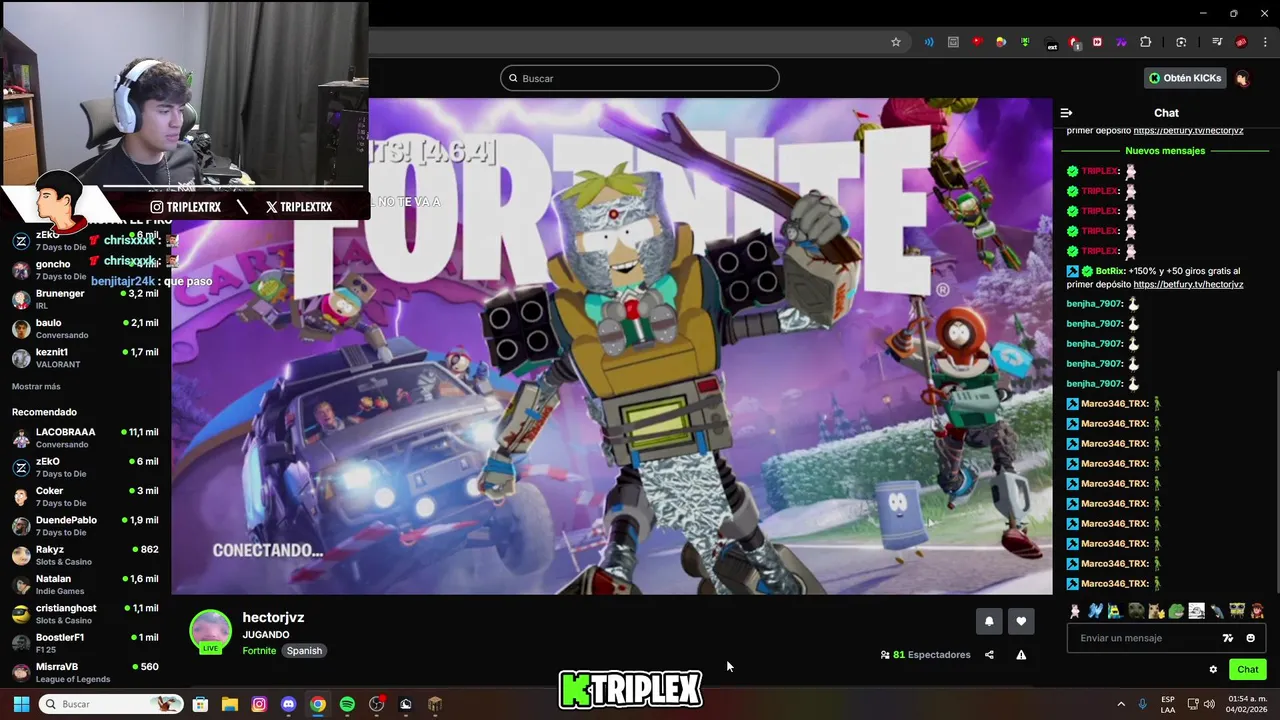1280x720 pixels.
Task: Collapse the chat panel arrow icon
Action: pyautogui.click(x=1066, y=113)
